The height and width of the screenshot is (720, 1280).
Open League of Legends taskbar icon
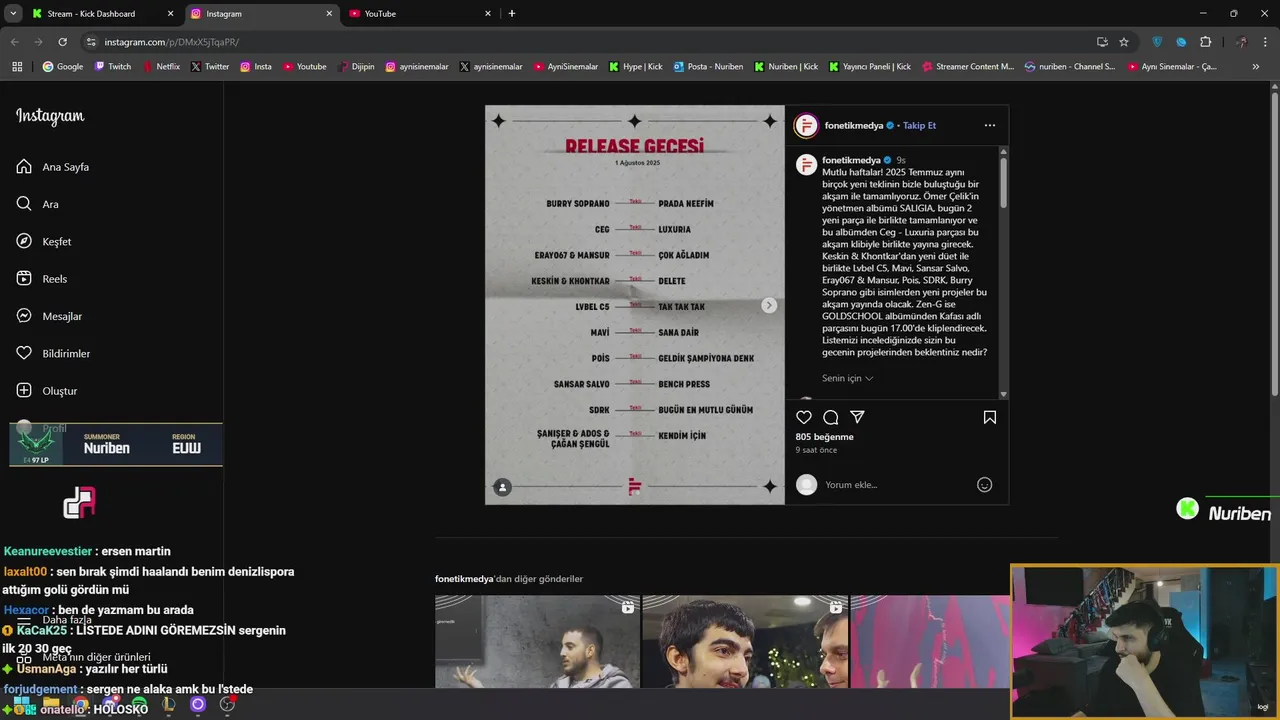point(169,704)
